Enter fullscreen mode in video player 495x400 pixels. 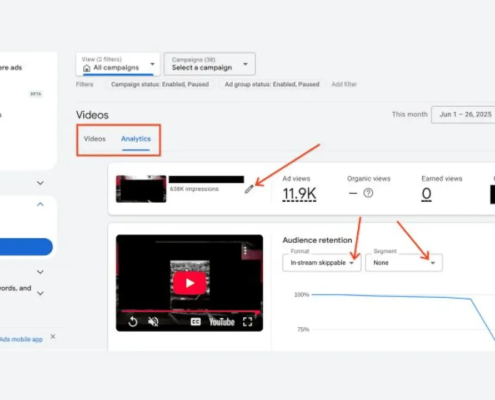(x=247, y=322)
